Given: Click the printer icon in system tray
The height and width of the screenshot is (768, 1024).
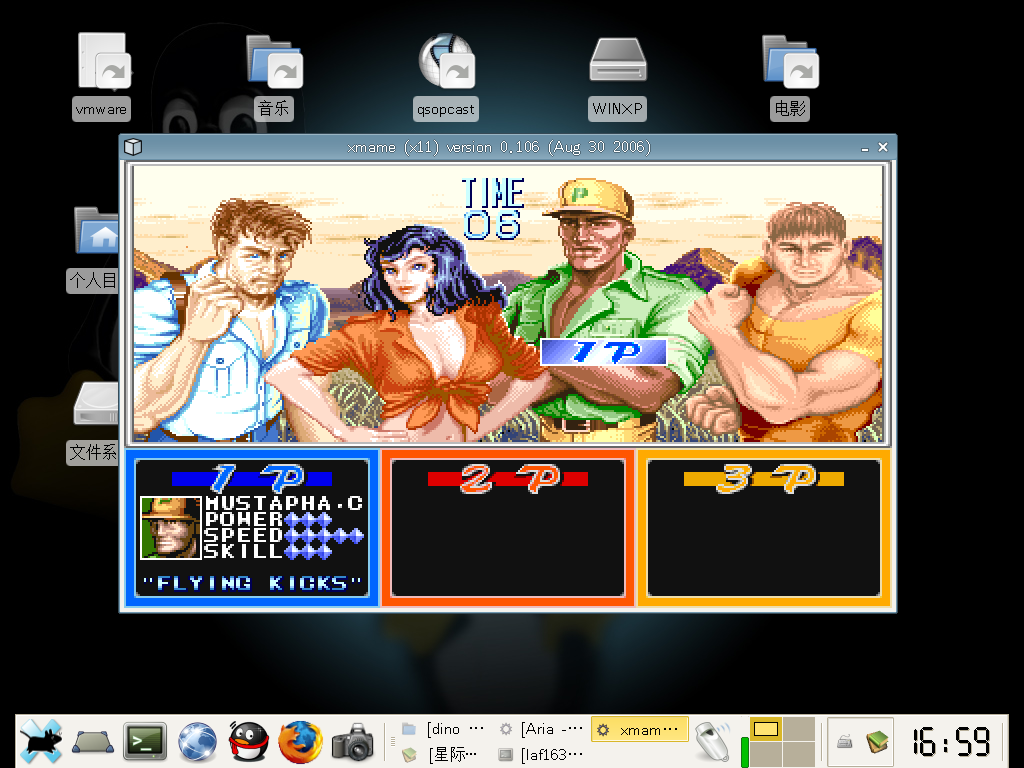Looking at the screenshot, I should click(x=844, y=741).
